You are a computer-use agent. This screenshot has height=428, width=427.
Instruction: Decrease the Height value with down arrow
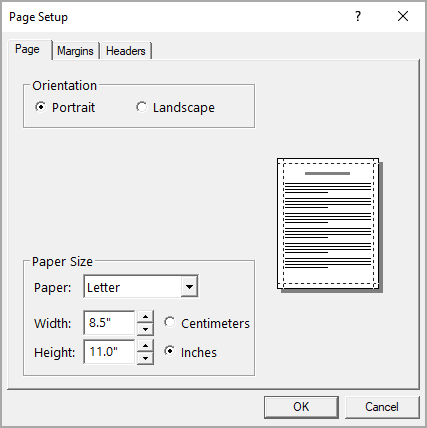pos(145,358)
